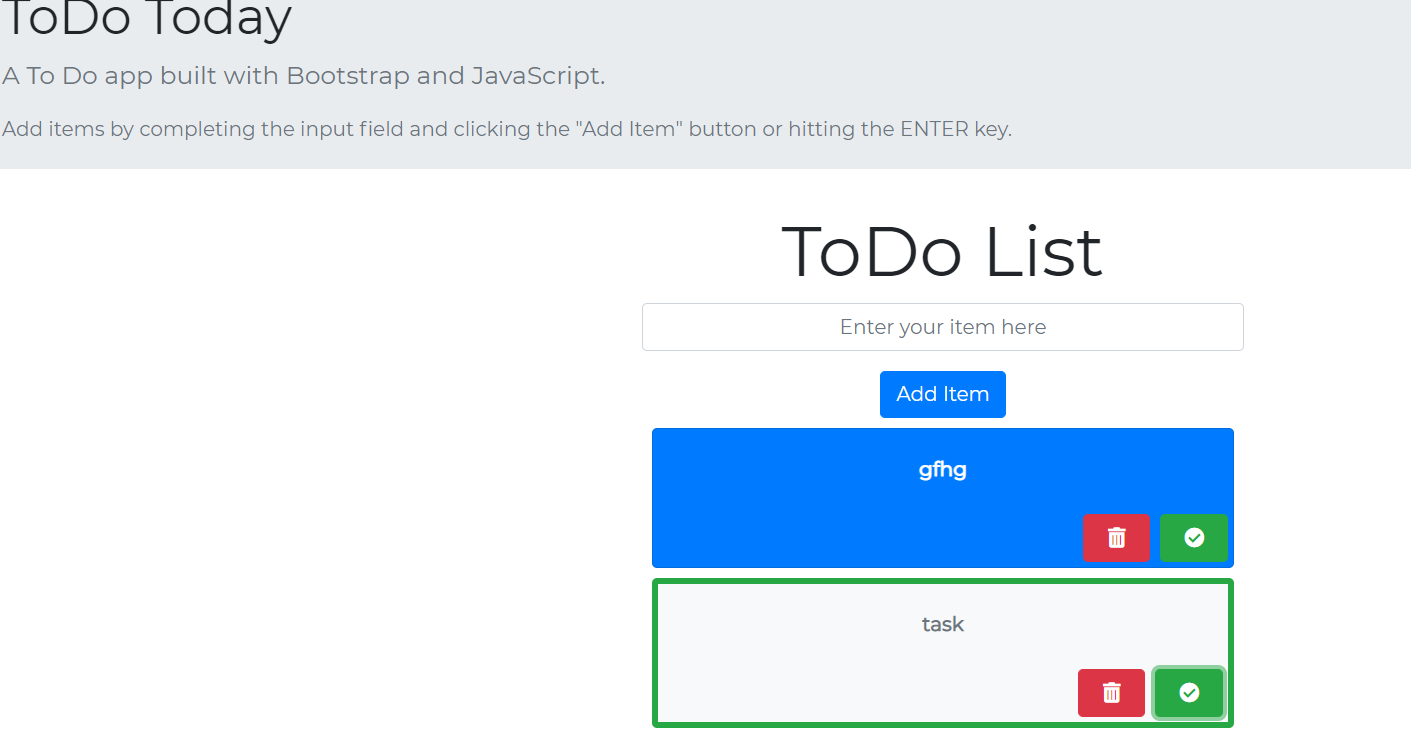Click the ToDo List heading
Viewport: 1411px width, 755px height.
(942, 252)
